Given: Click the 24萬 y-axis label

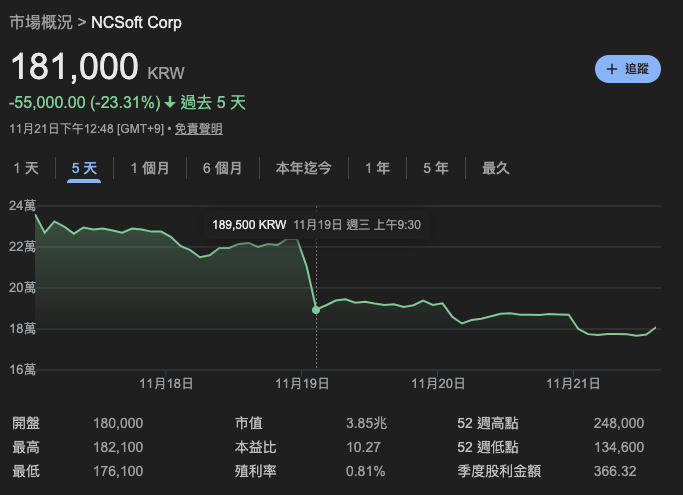Looking at the screenshot, I should [x=22, y=206].
